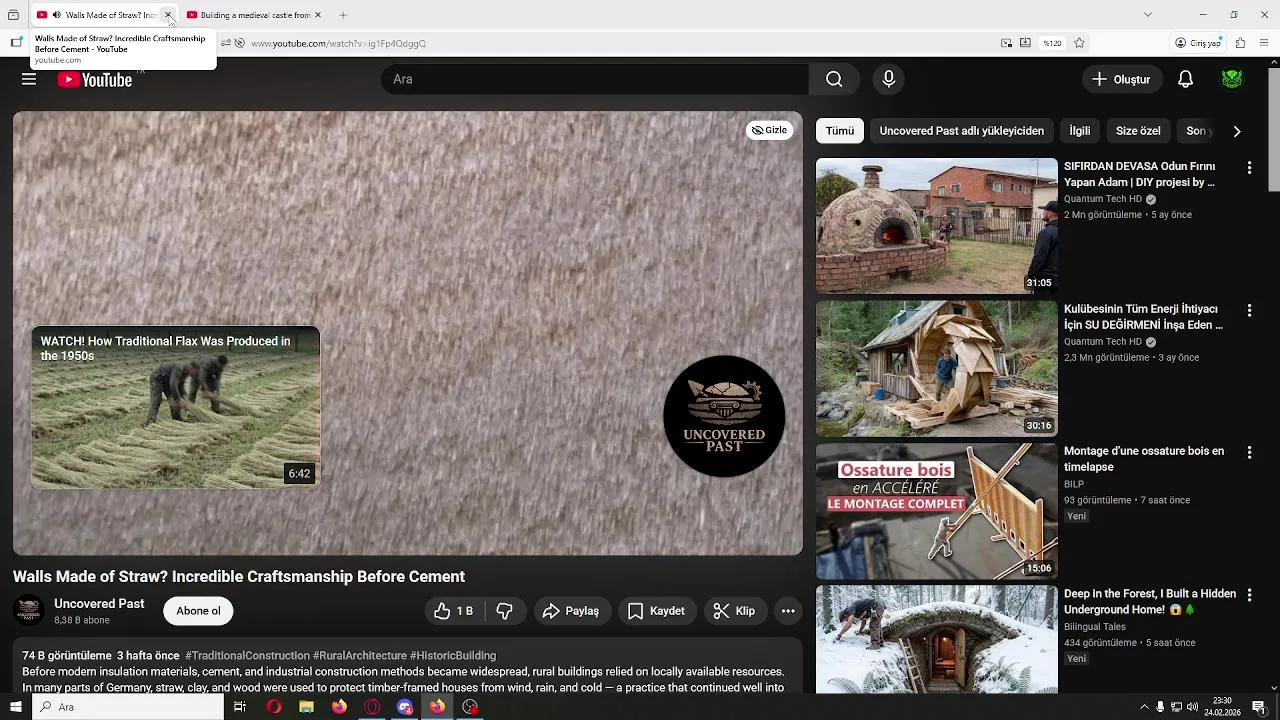The image size is (1280, 720).
Task: Open options for the Kulübesinin Tüm Enerji video
Action: (1249, 311)
